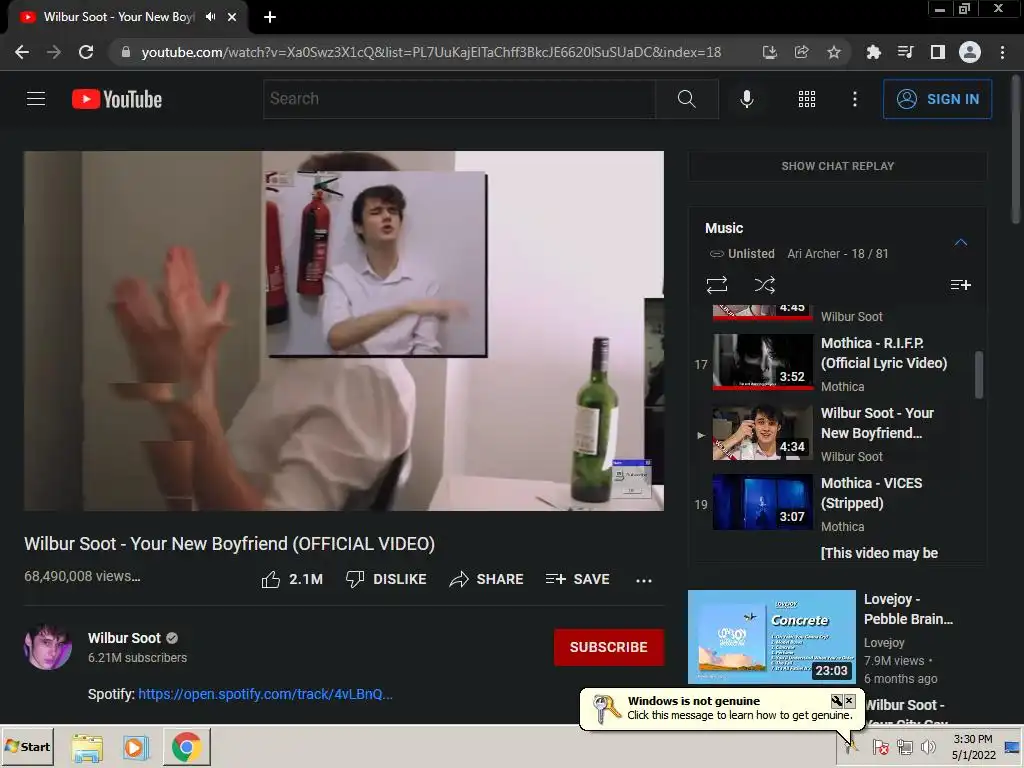This screenshot has width=1024, height=768.
Task: Toggle playlist shuffle
Action: [x=764, y=285]
